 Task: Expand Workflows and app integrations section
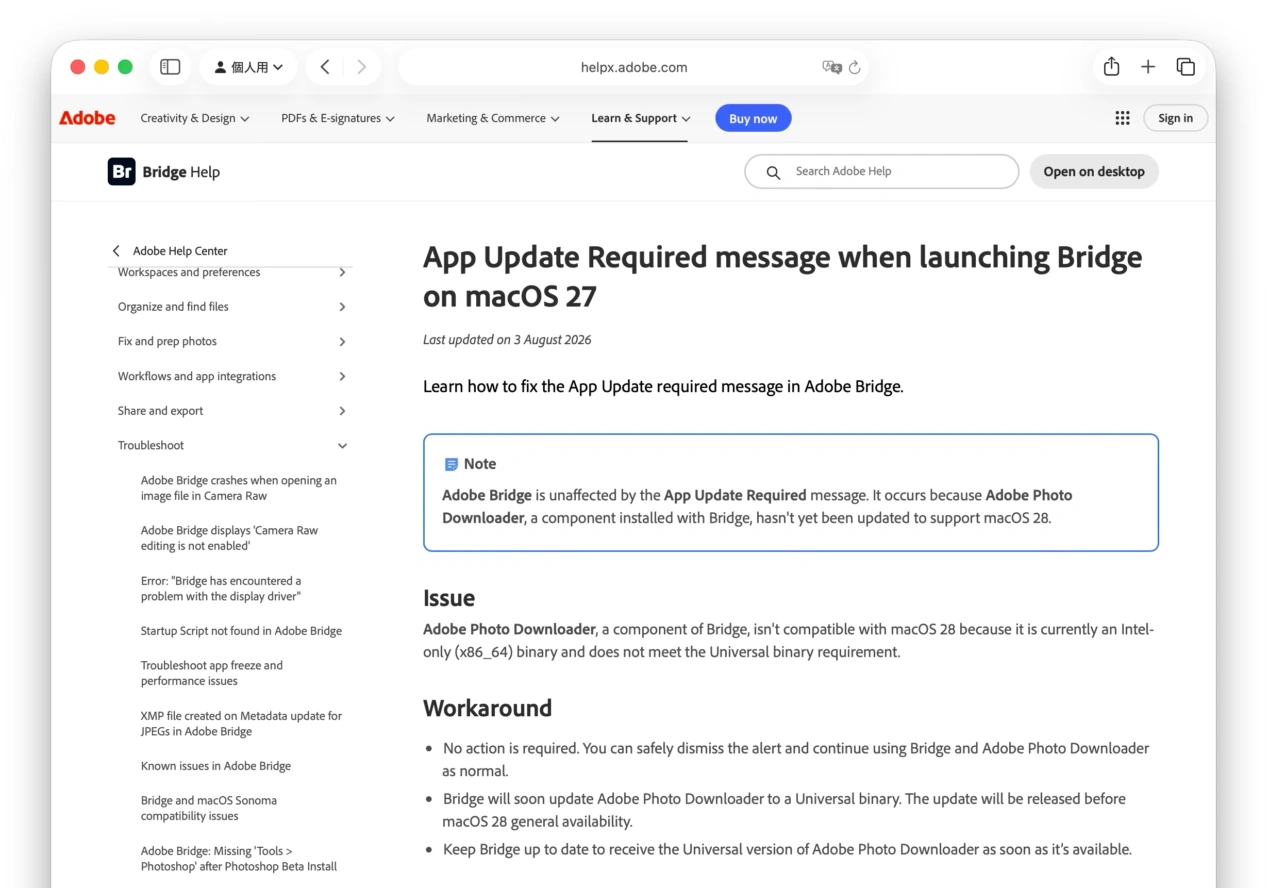point(232,376)
